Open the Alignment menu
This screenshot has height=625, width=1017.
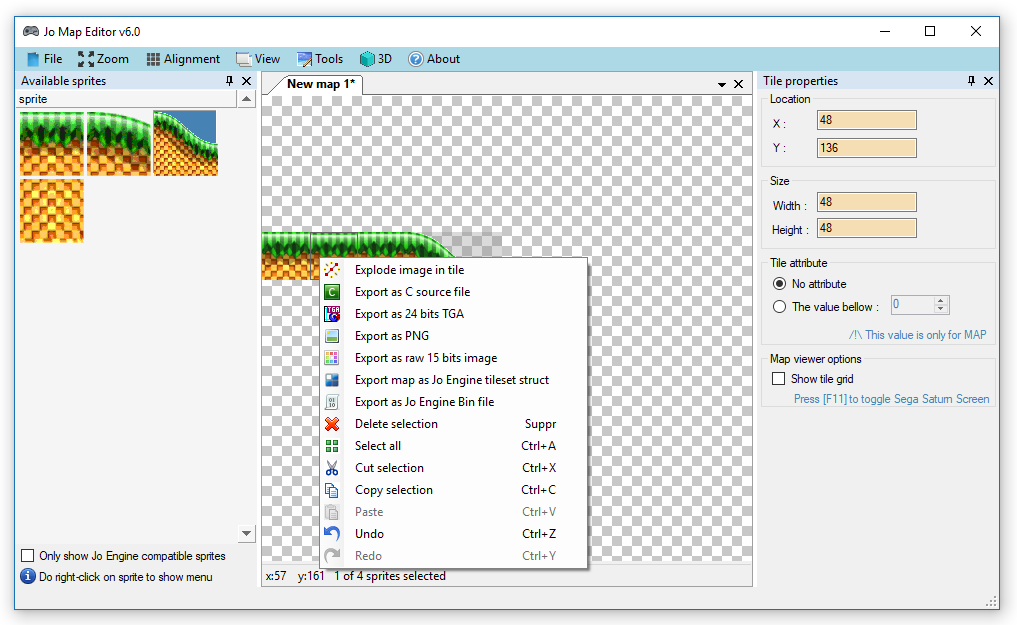tap(184, 59)
